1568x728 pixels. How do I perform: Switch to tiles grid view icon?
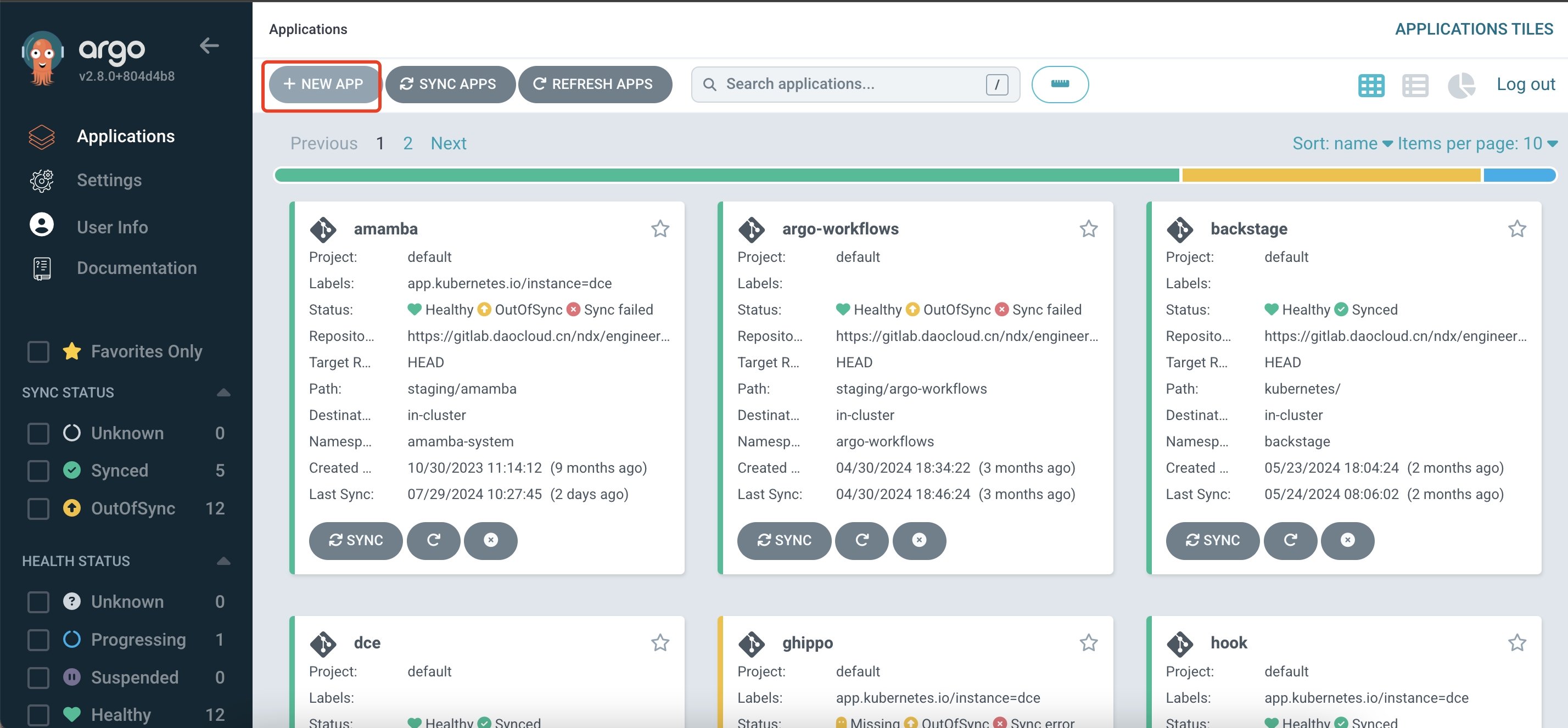point(1371,85)
